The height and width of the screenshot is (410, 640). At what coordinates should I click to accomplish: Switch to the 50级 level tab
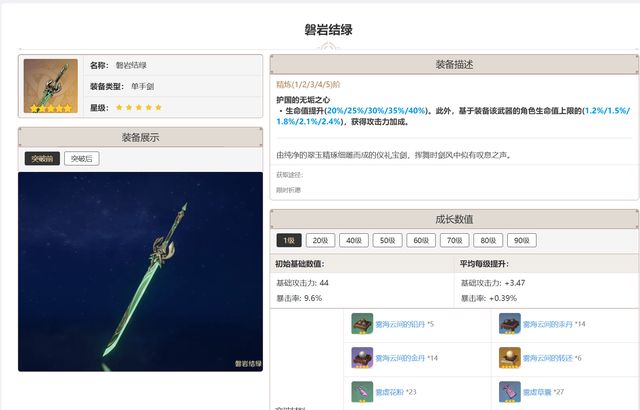coord(387,240)
